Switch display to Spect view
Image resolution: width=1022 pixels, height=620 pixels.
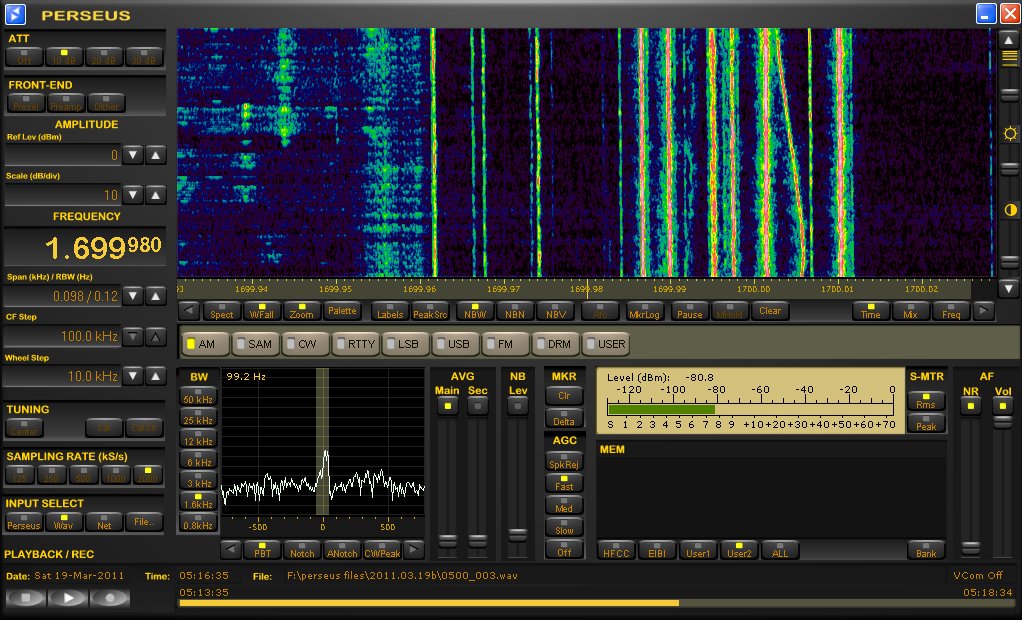[x=222, y=311]
